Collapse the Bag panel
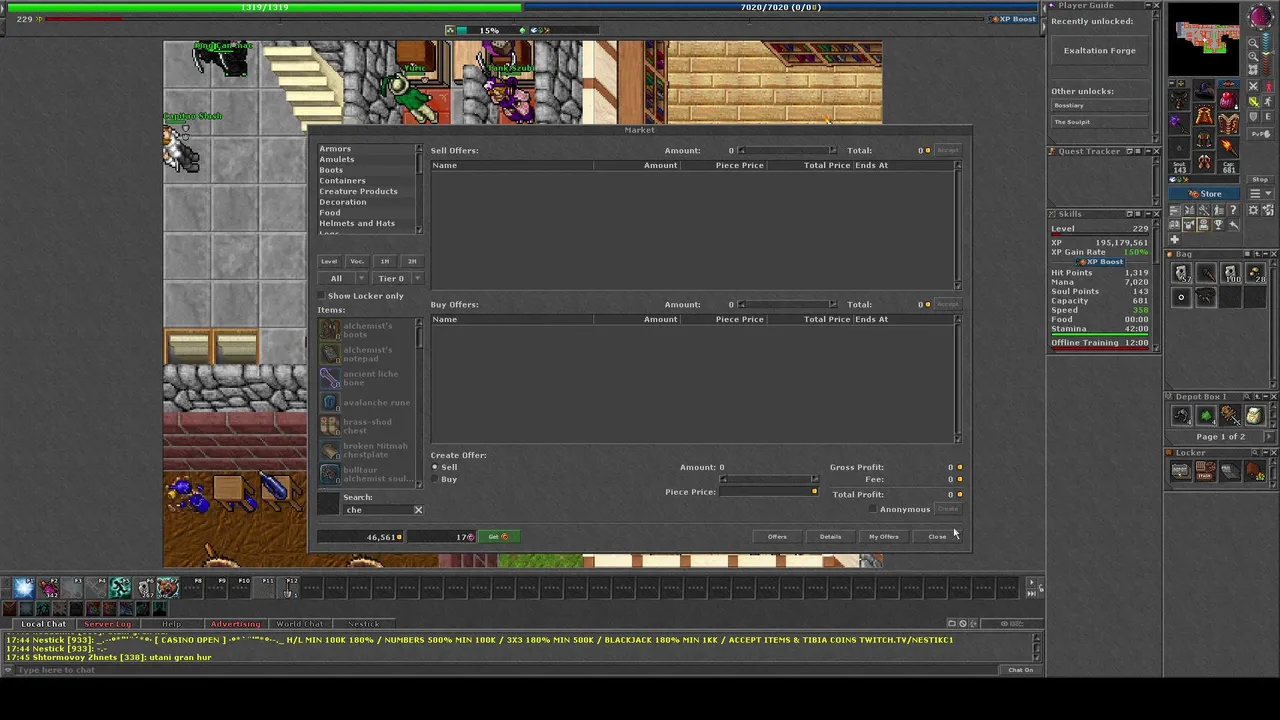Screen dimensions: 1280x720 1266,254
